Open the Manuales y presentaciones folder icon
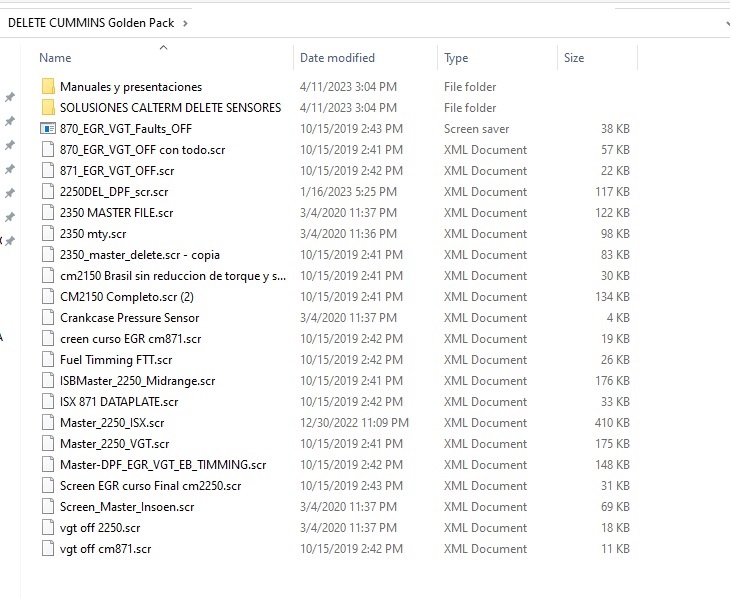This screenshot has width=730, height=598. pyautogui.click(x=48, y=87)
